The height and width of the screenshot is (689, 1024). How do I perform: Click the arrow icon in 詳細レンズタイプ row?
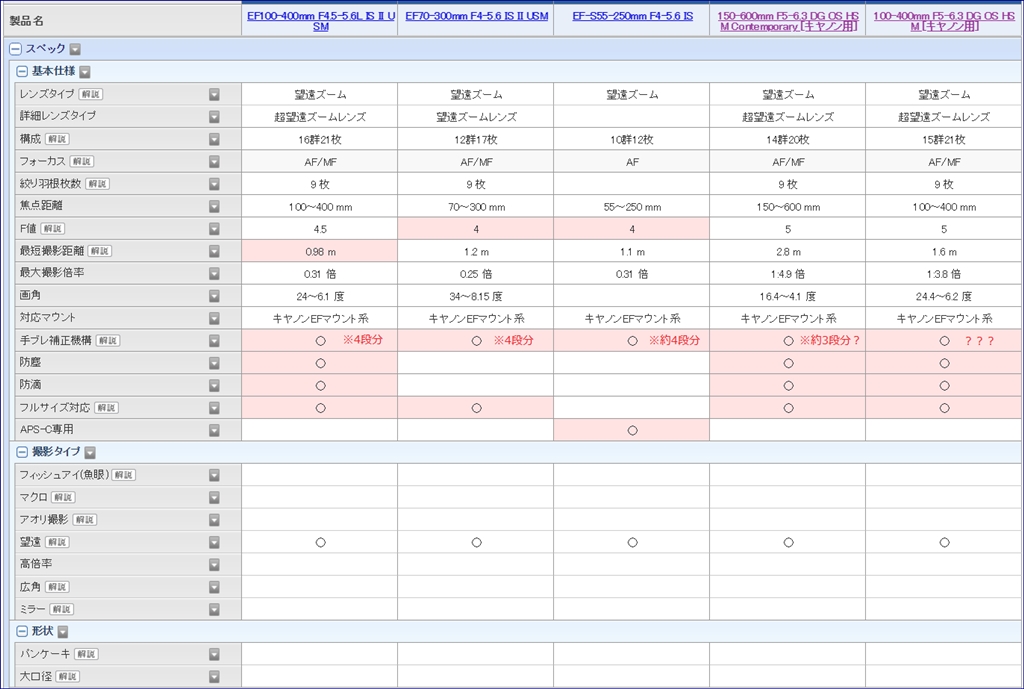click(214, 117)
